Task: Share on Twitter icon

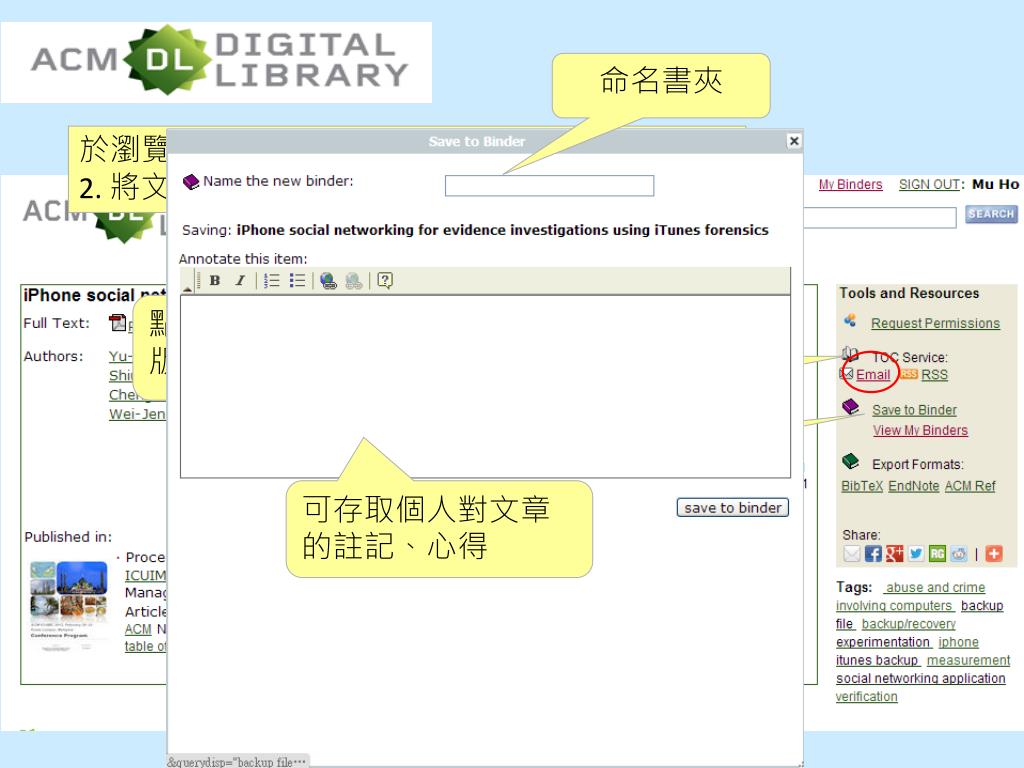Action: click(x=916, y=554)
